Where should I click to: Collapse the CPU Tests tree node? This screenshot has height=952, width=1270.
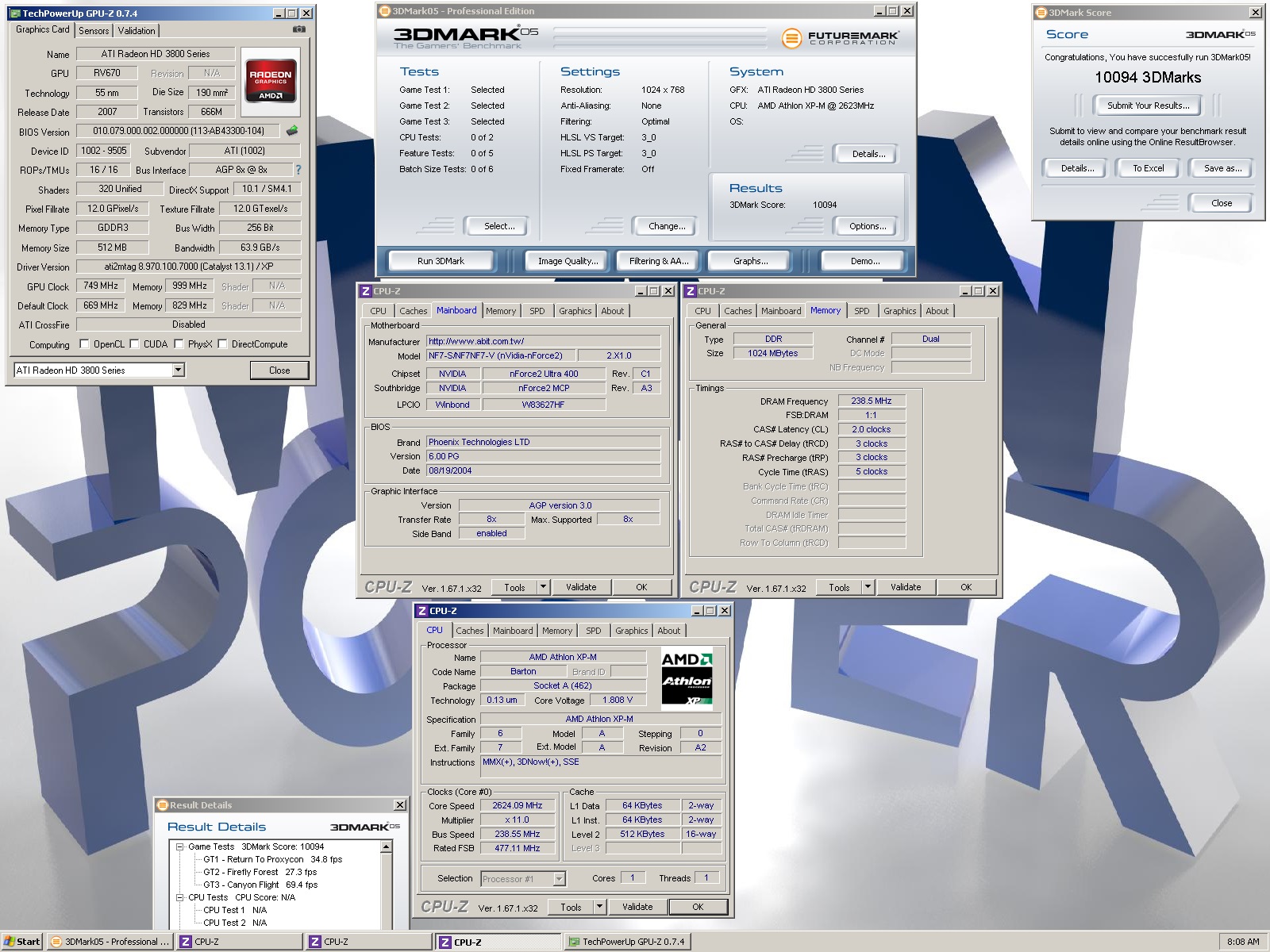pos(180,897)
